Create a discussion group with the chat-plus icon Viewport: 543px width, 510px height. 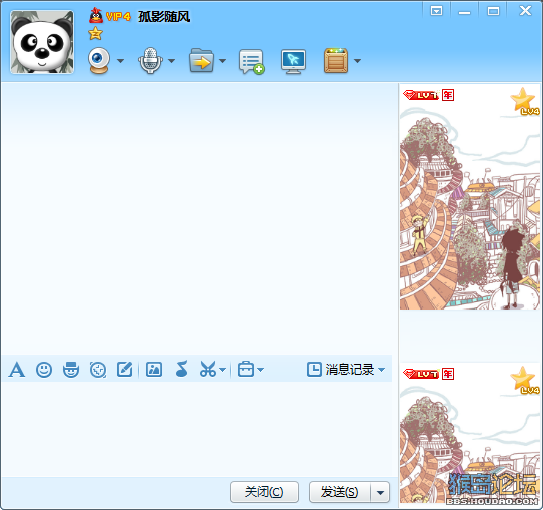[252, 62]
